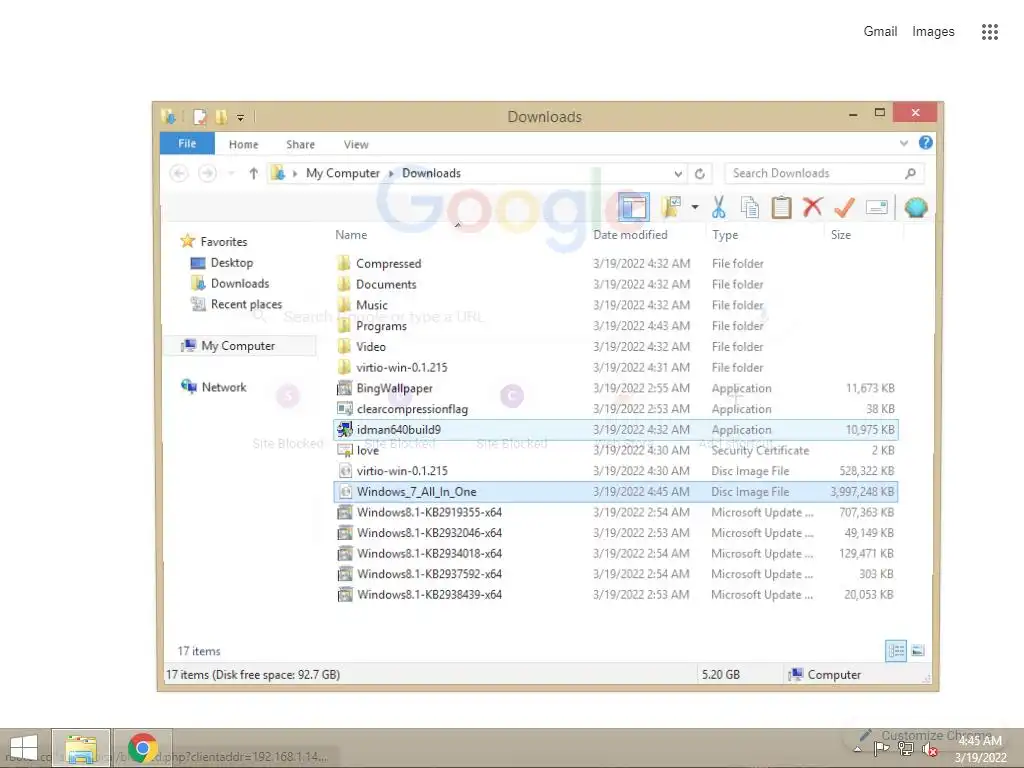Select the Music folder
This screenshot has height=768, width=1024.
click(x=371, y=305)
